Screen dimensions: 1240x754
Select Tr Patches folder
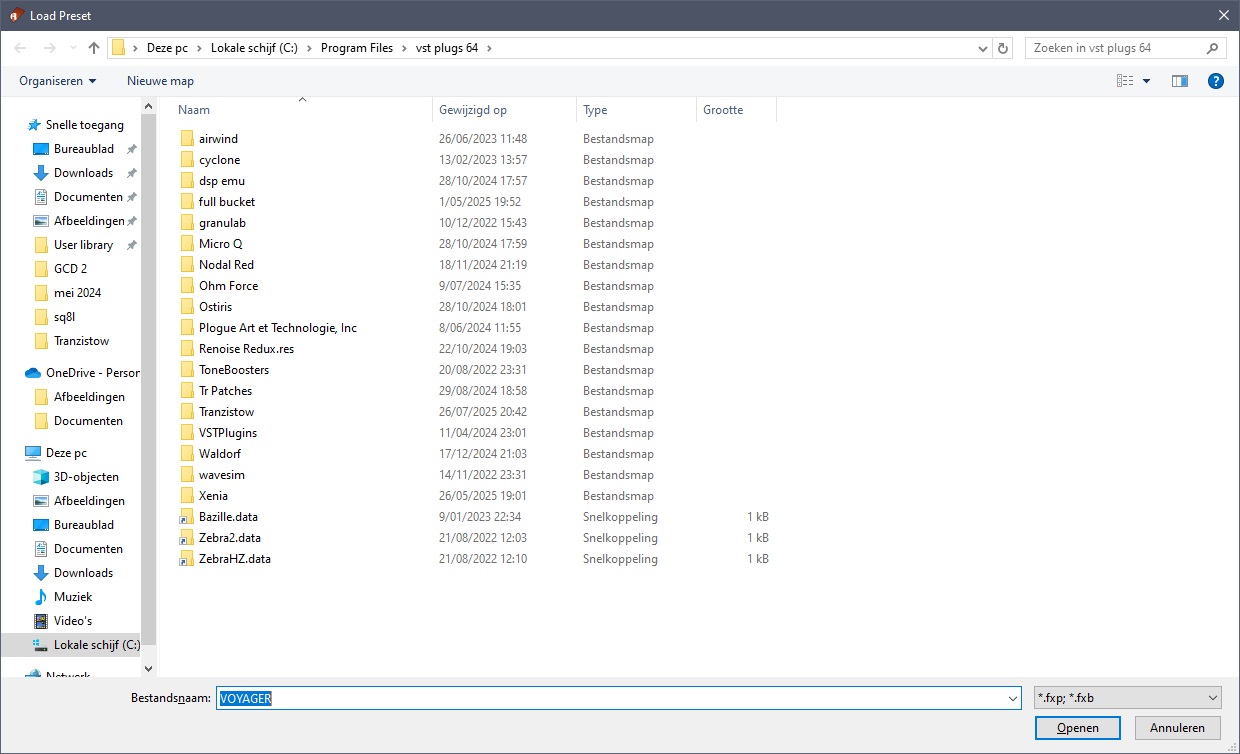tap(225, 391)
